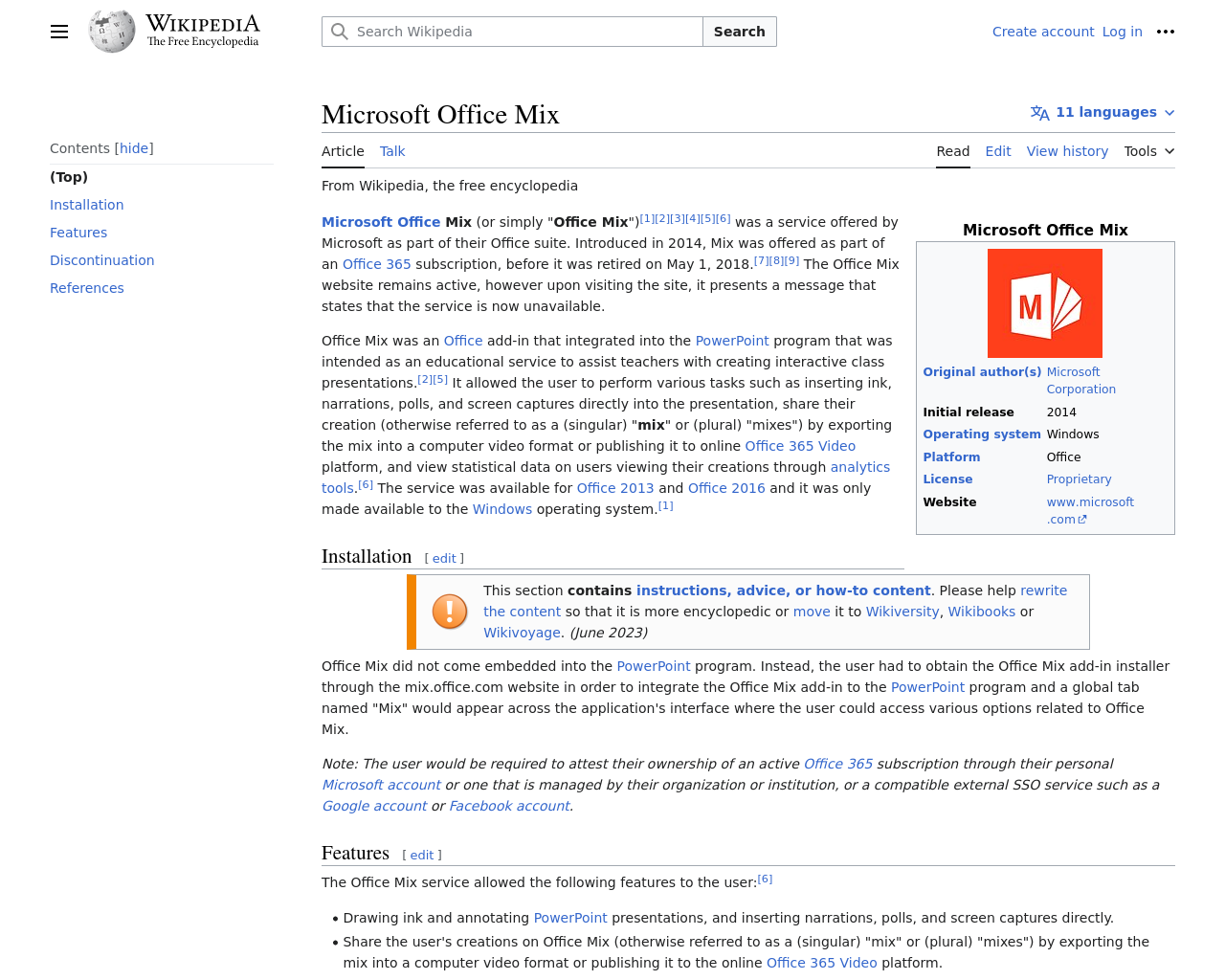Open Platform infobox link

coord(951,457)
